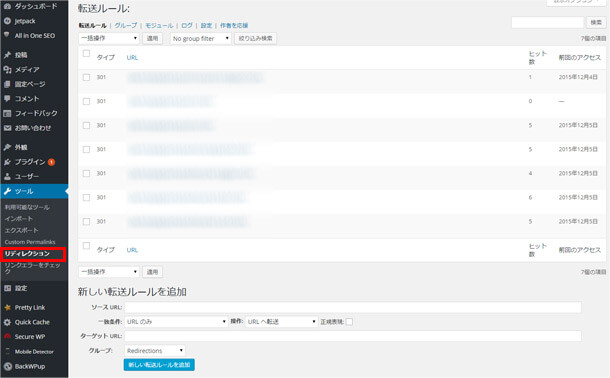The image size is (610, 378).
Task: Focus the ターゲット URL input field
Action: [353, 336]
